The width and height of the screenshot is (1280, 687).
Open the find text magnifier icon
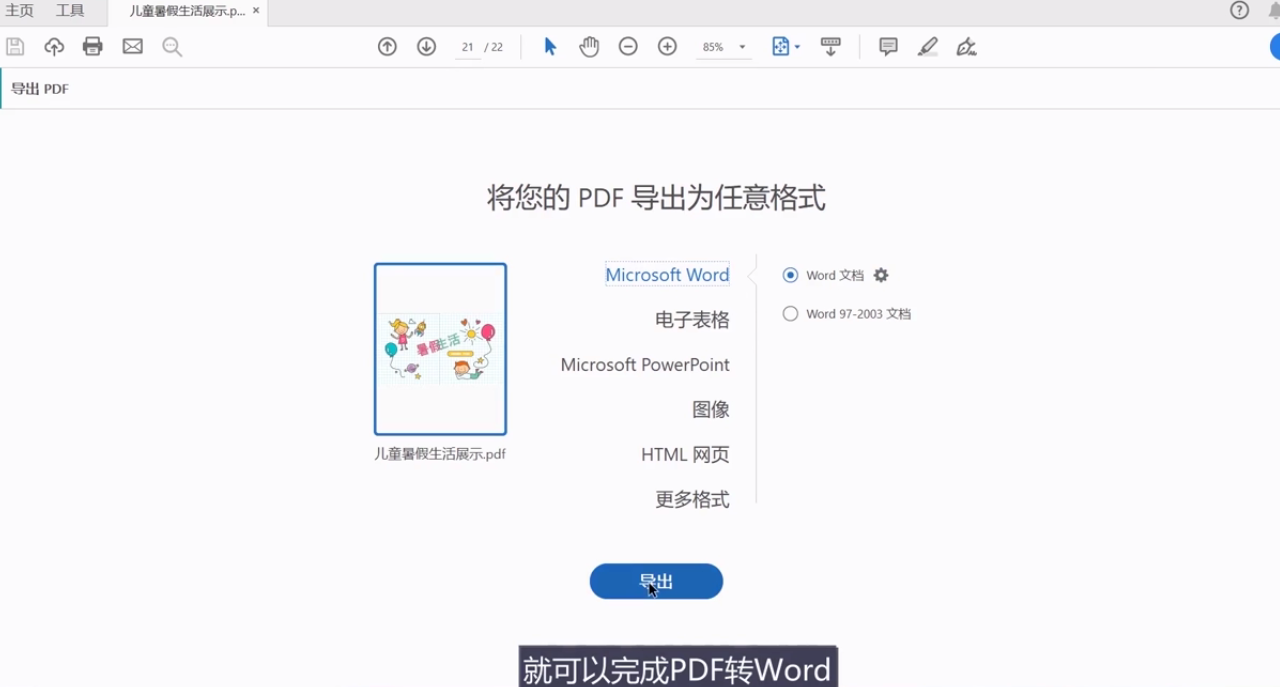(172, 47)
